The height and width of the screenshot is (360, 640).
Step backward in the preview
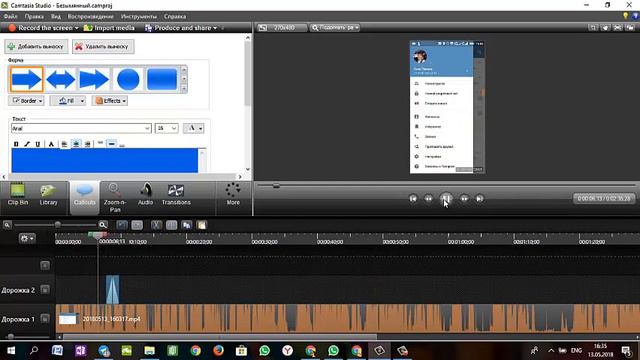point(428,199)
